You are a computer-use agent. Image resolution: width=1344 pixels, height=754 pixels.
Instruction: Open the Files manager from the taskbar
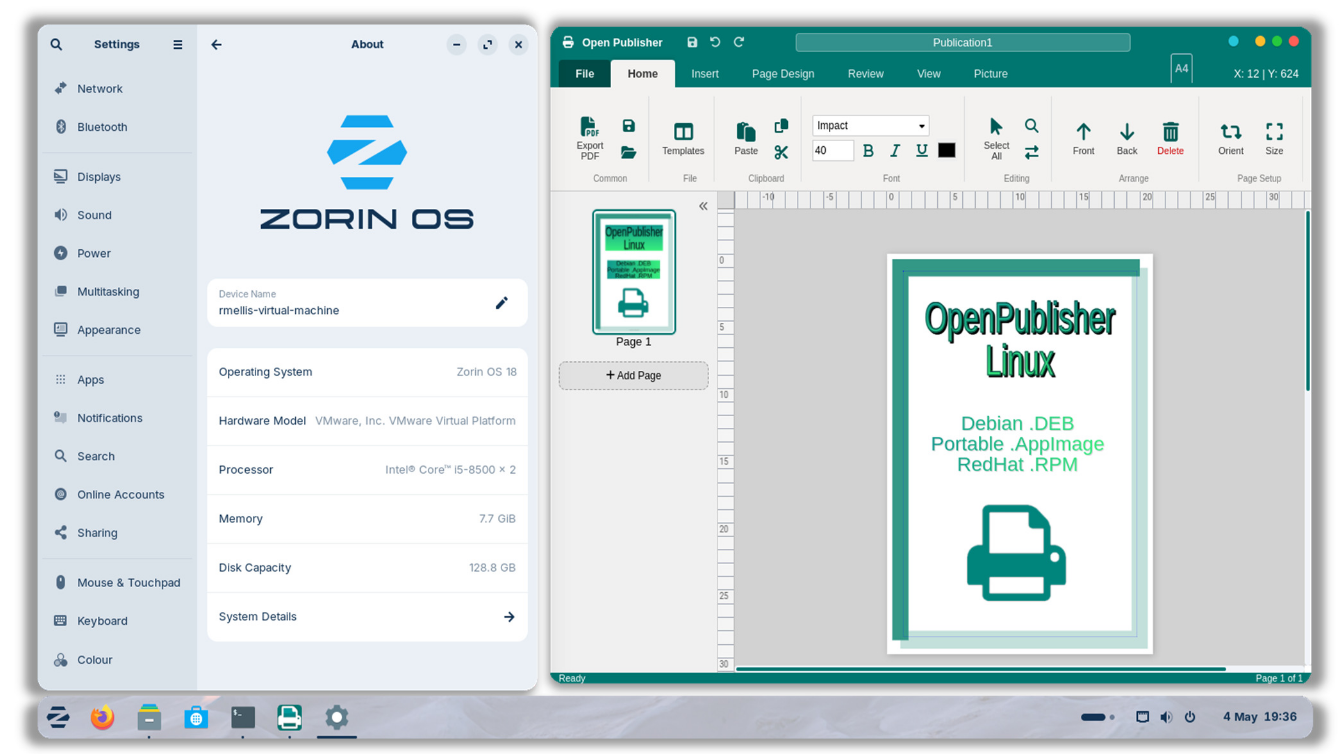[x=149, y=717]
